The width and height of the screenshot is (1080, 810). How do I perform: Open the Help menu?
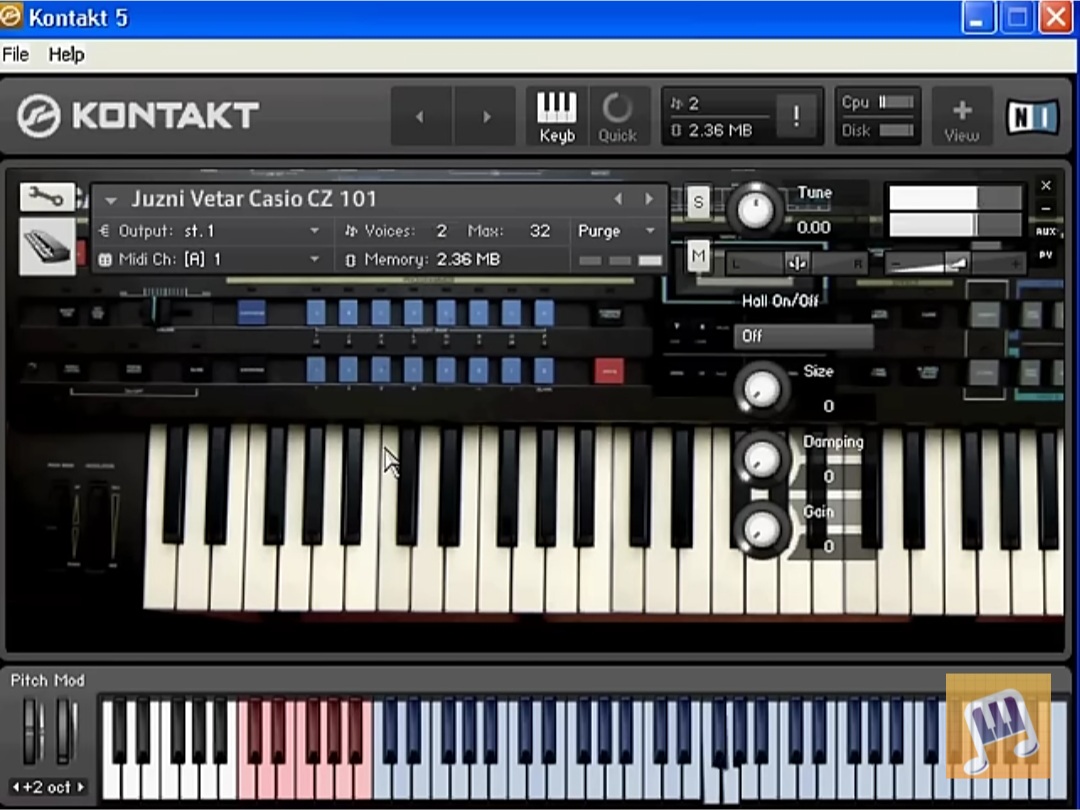[x=66, y=54]
